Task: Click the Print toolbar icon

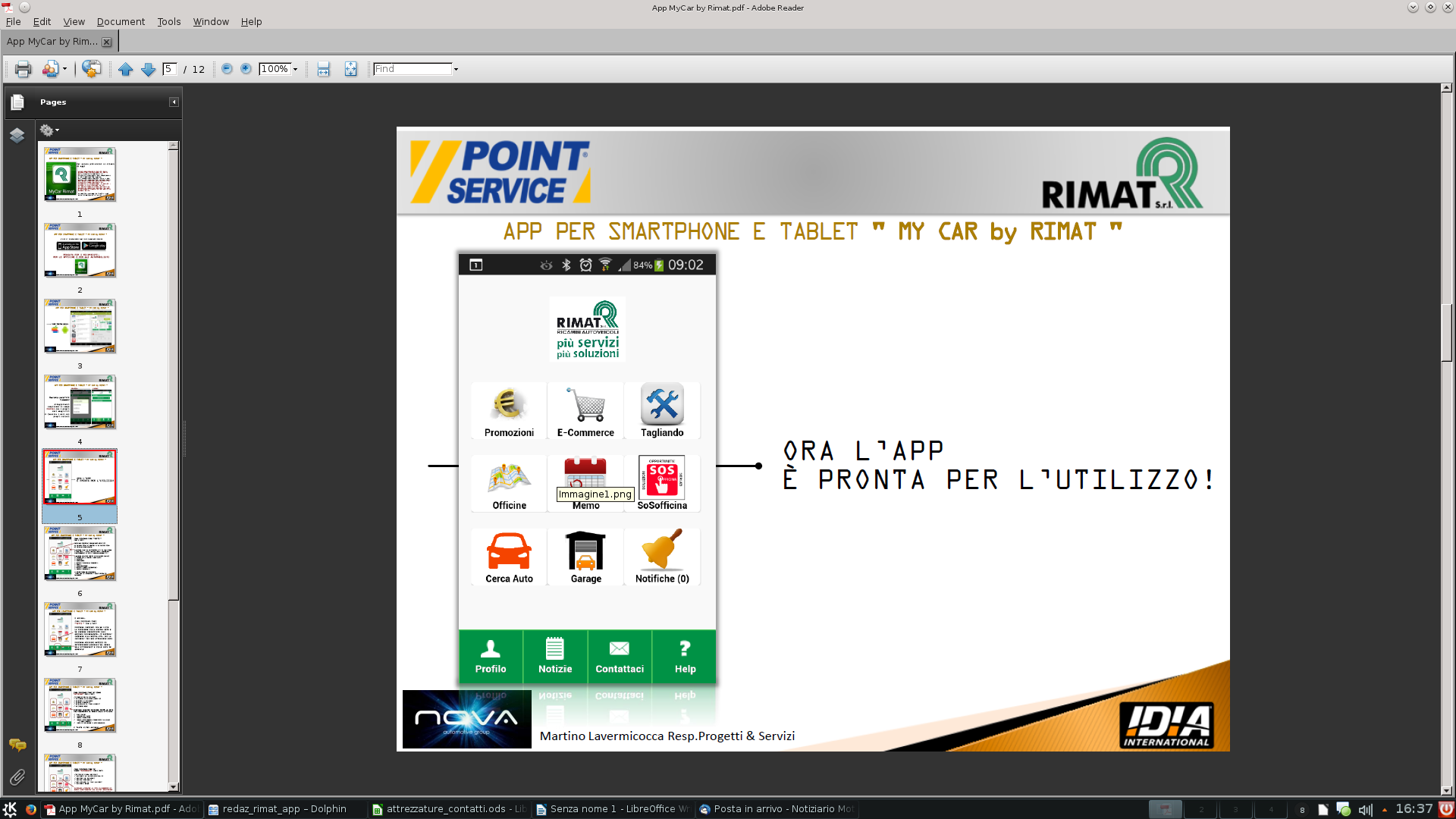Action: 23,69
